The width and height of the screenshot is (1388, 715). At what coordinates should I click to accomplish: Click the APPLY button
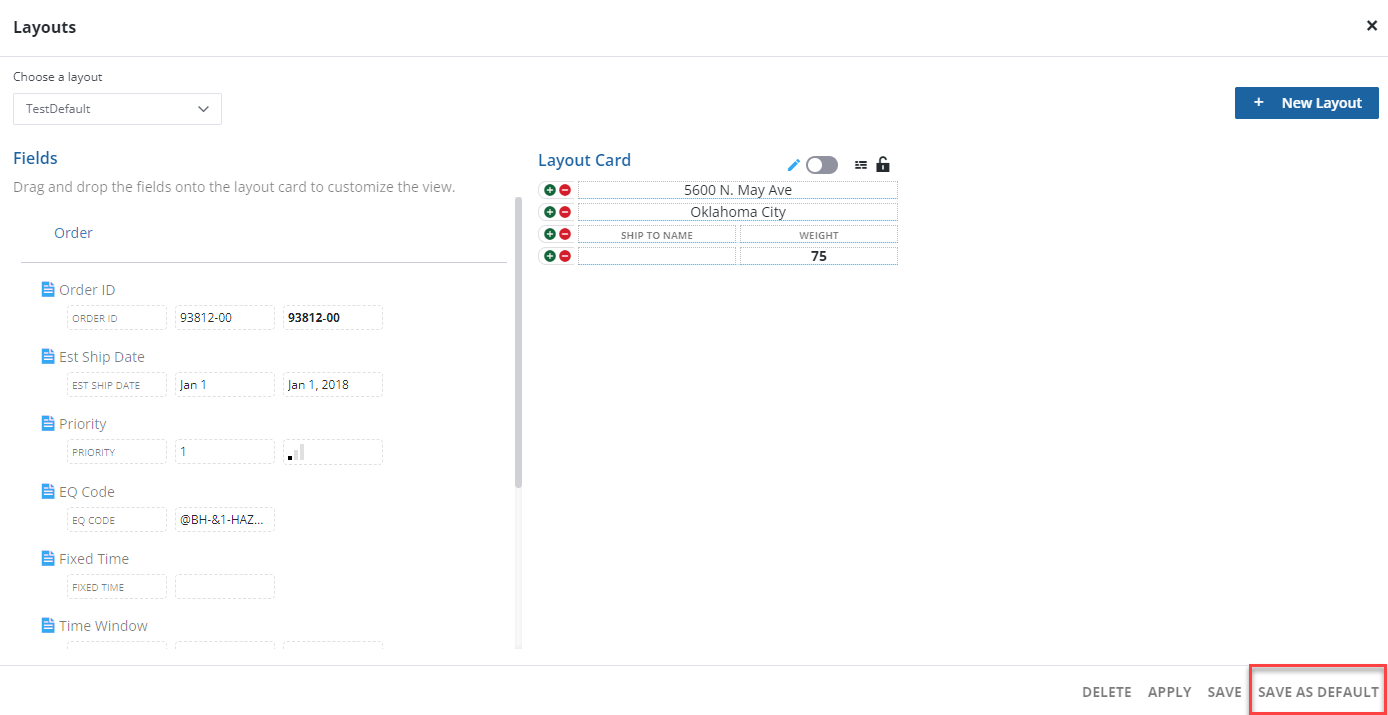1170,692
